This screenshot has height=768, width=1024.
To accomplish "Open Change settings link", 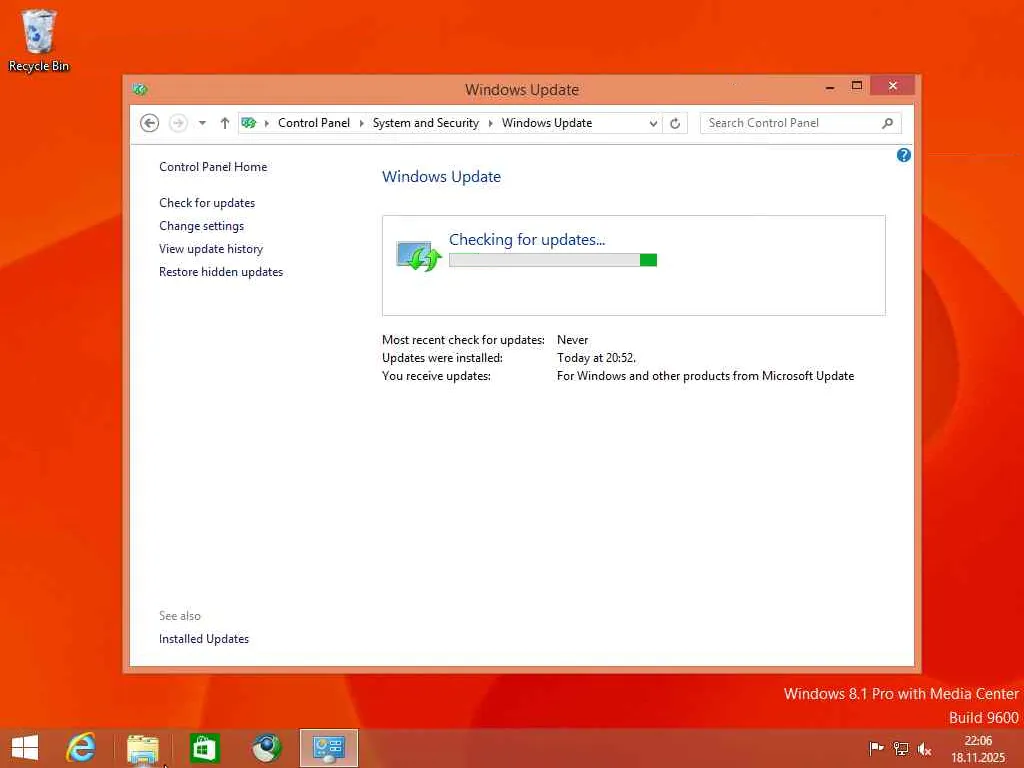I will [x=201, y=226].
